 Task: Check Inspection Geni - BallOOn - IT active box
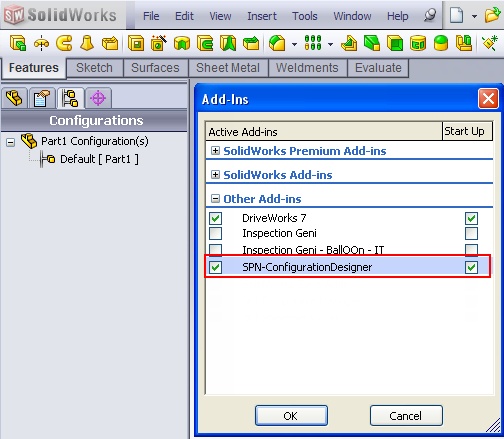click(x=216, y=249)
